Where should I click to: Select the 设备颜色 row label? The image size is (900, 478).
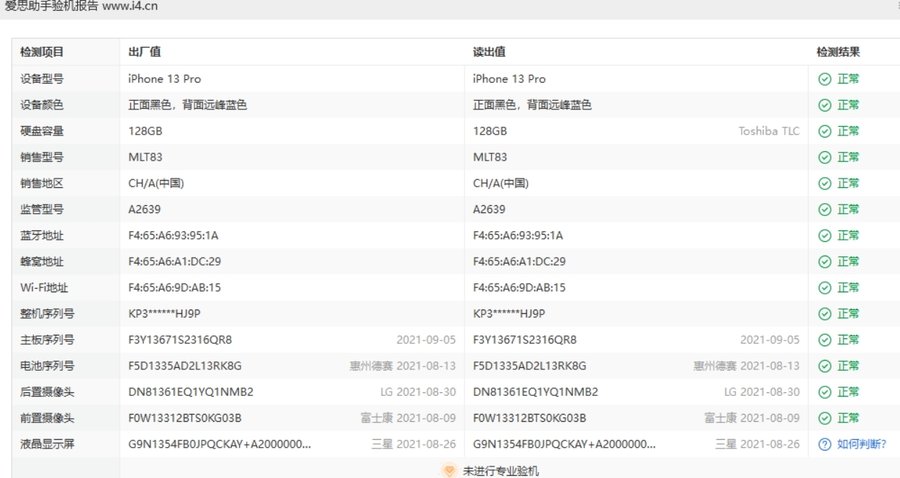click(x=42, y=105)
